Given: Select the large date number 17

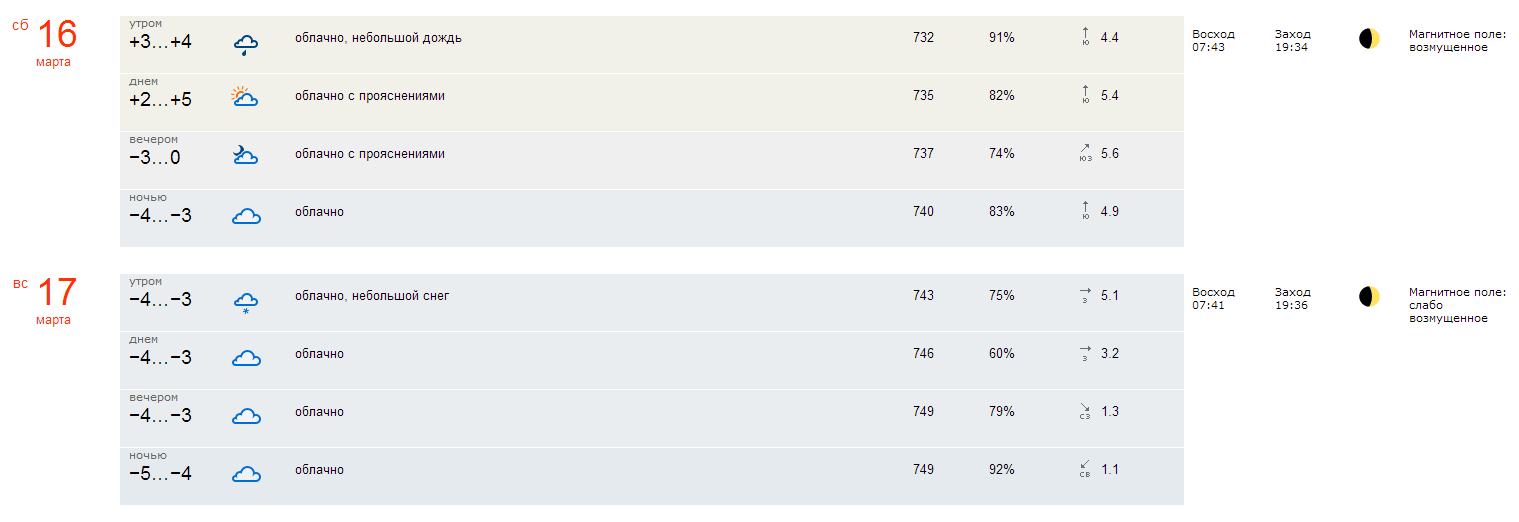Looking at the screenshot, I should 57,292.
